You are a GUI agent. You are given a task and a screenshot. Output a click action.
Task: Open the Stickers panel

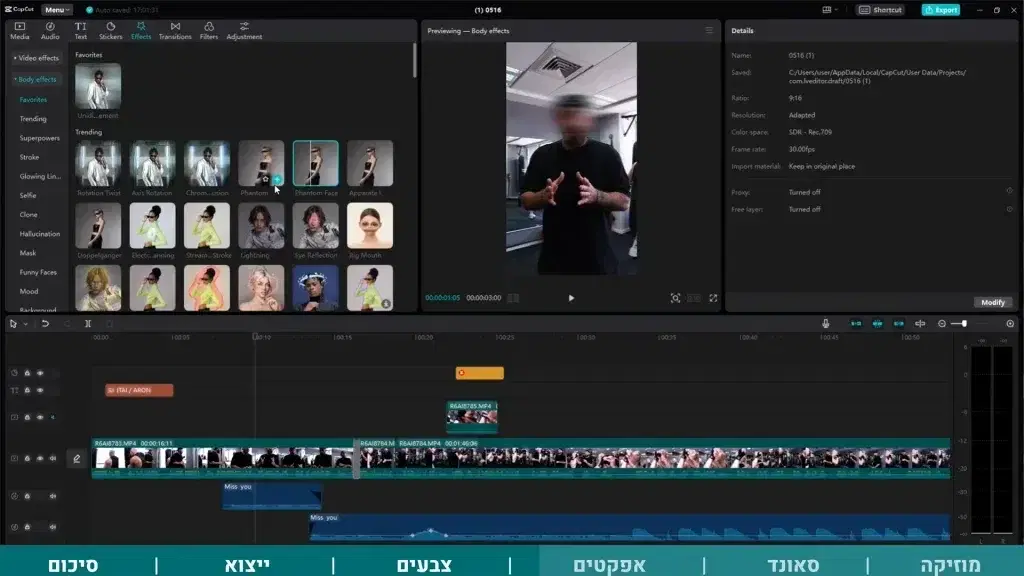click(110, 30)
